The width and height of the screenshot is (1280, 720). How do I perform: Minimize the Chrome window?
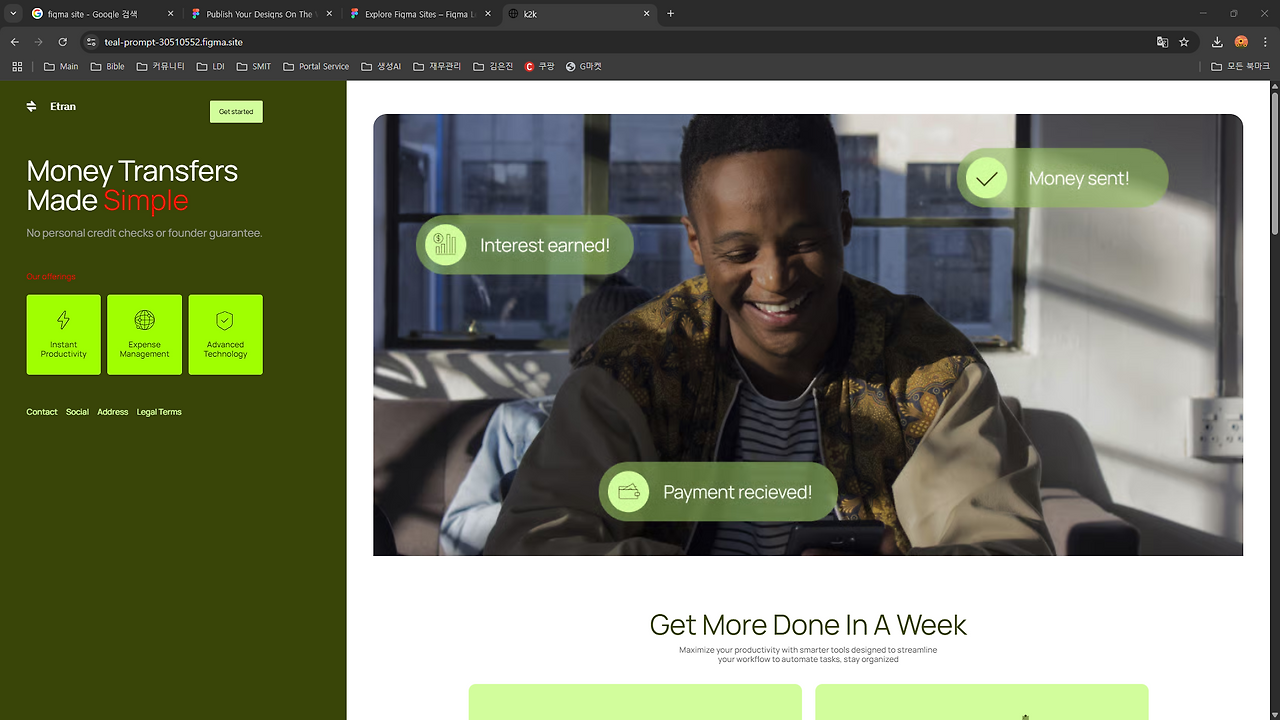pos(1205,14)
